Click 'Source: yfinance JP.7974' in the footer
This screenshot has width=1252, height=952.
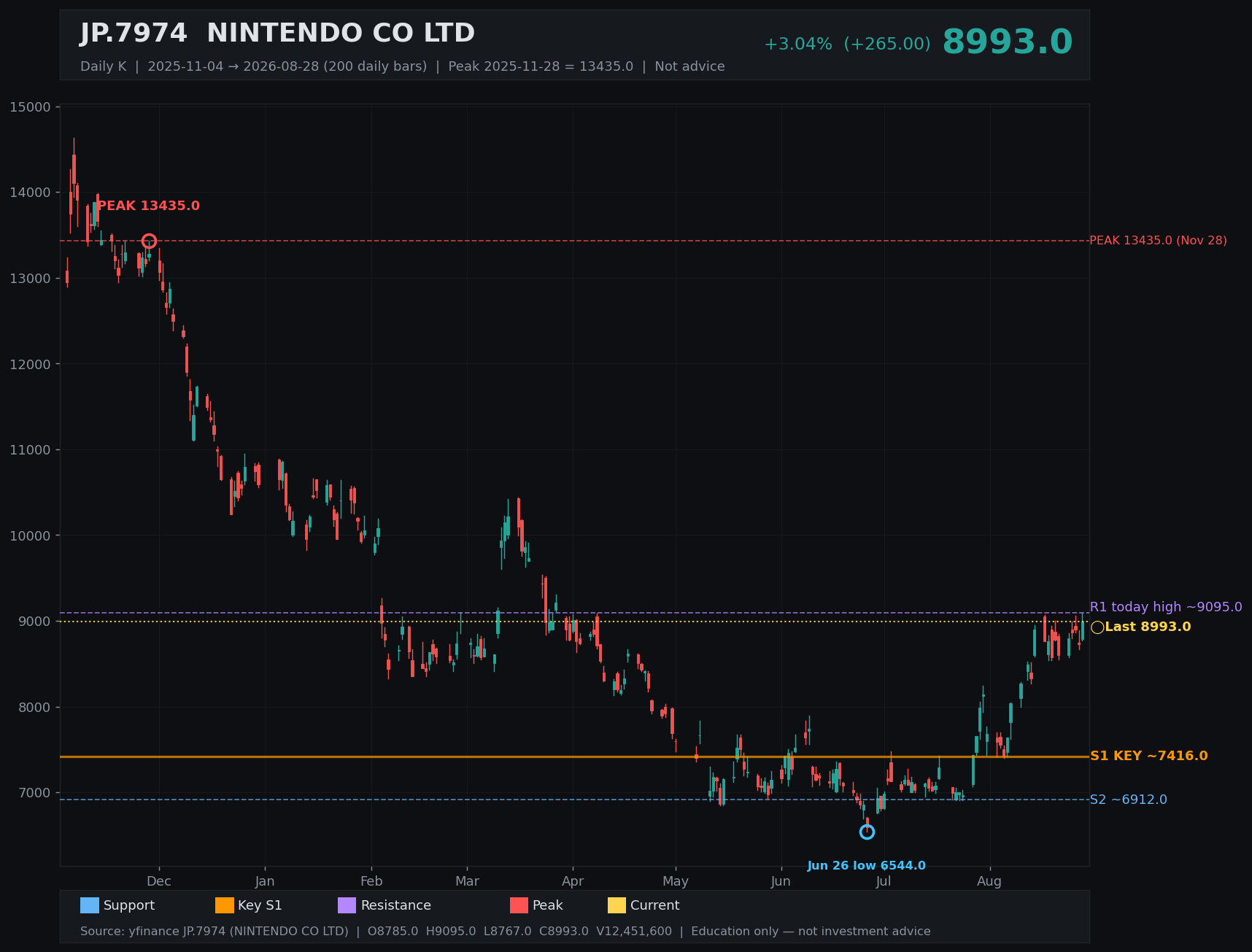(157, 932)
